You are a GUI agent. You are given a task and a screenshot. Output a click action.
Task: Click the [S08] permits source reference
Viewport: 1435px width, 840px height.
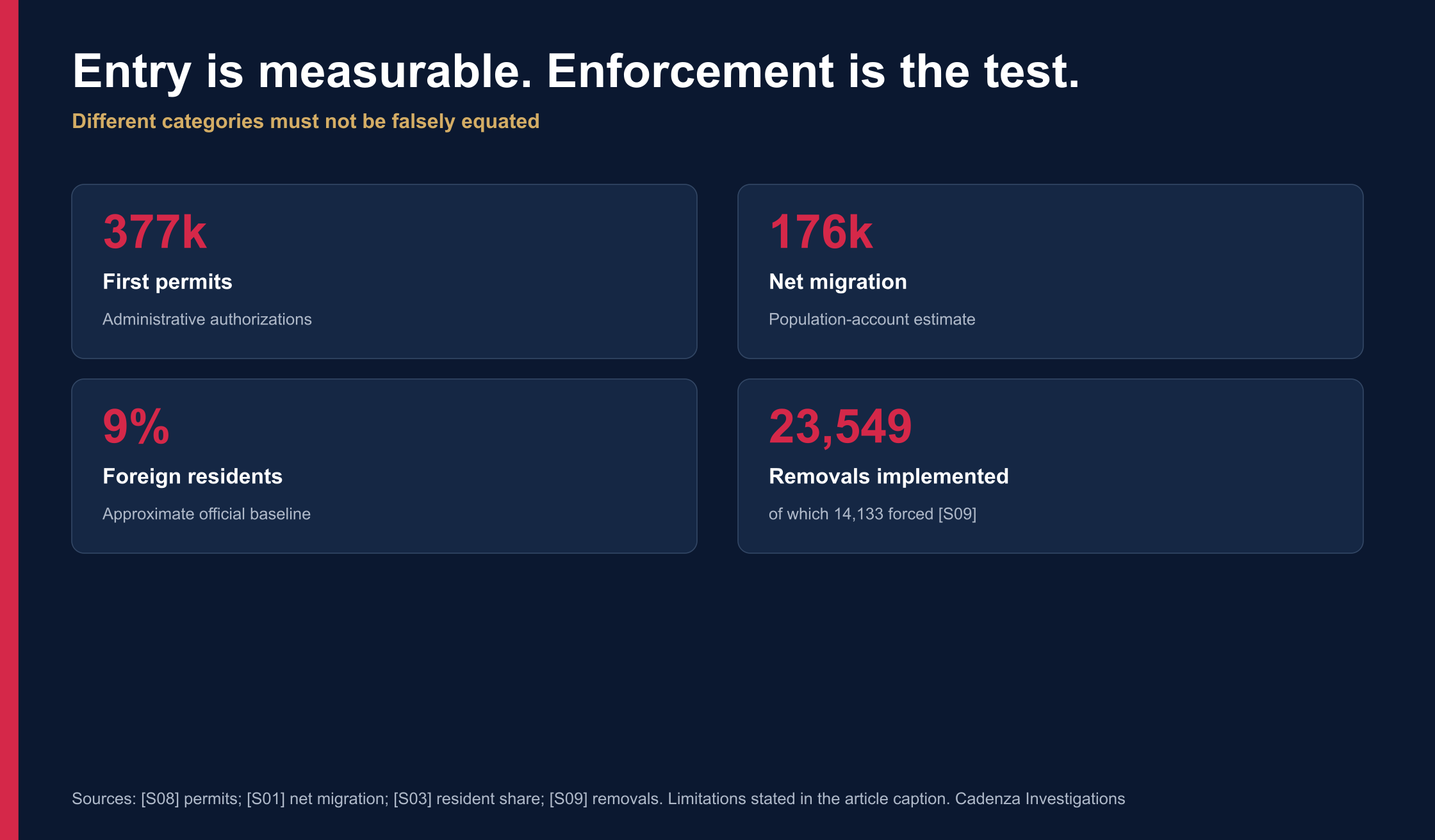[x=191, y=799]
